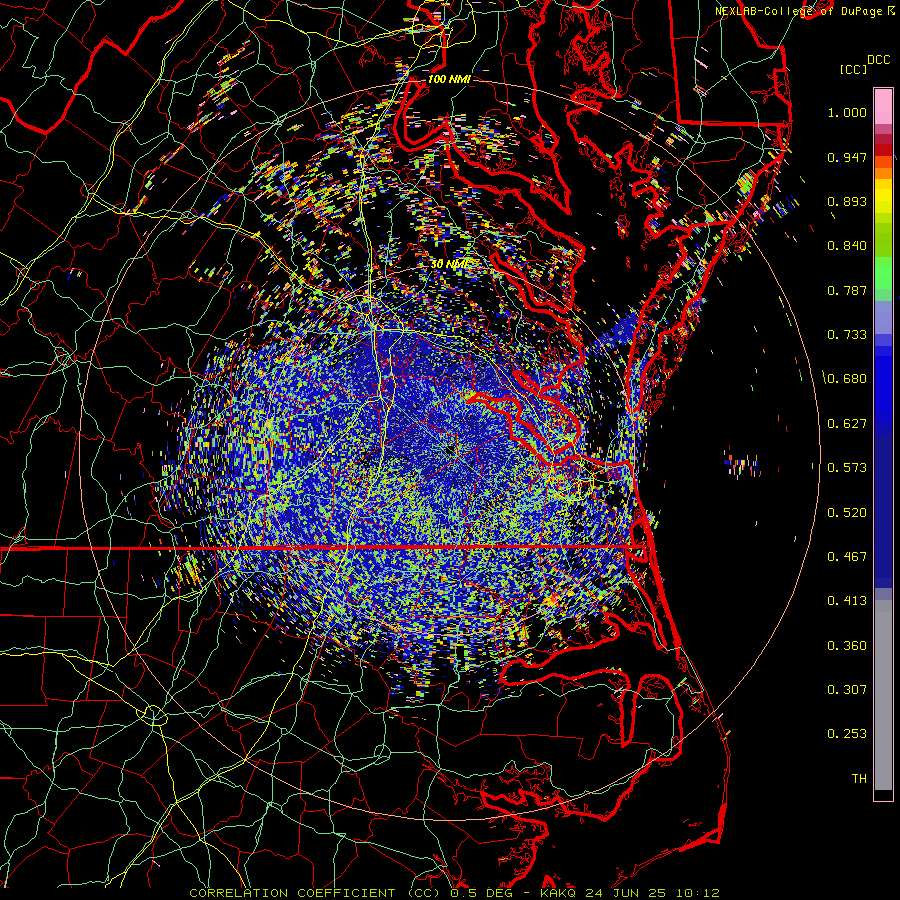Select the 0.573 color scale value
Viewport: 900px width, 900px height.
click(x=847, y=468)
